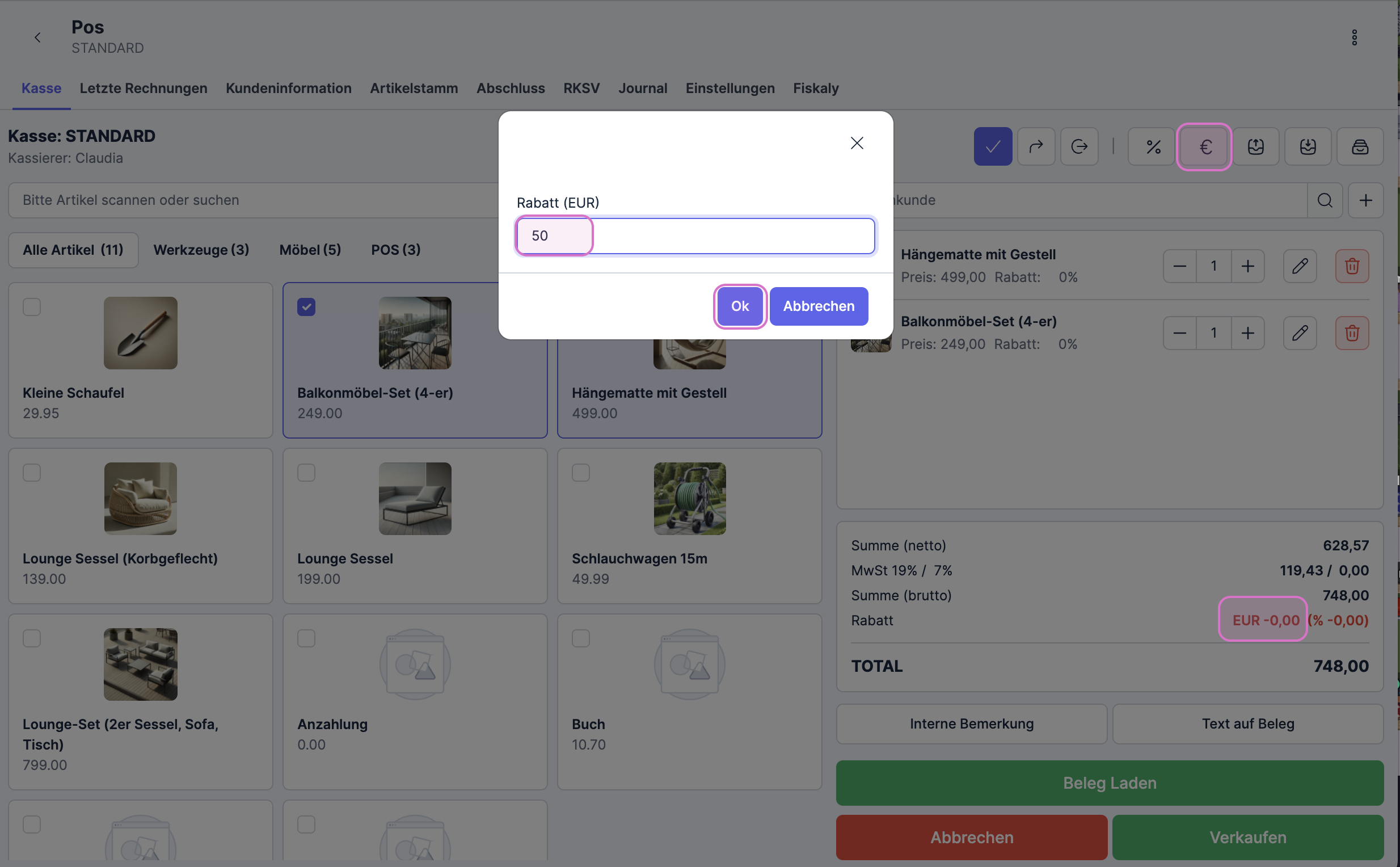
Task: Switch to the Artikelstamm tab
Action: [414, 89]
